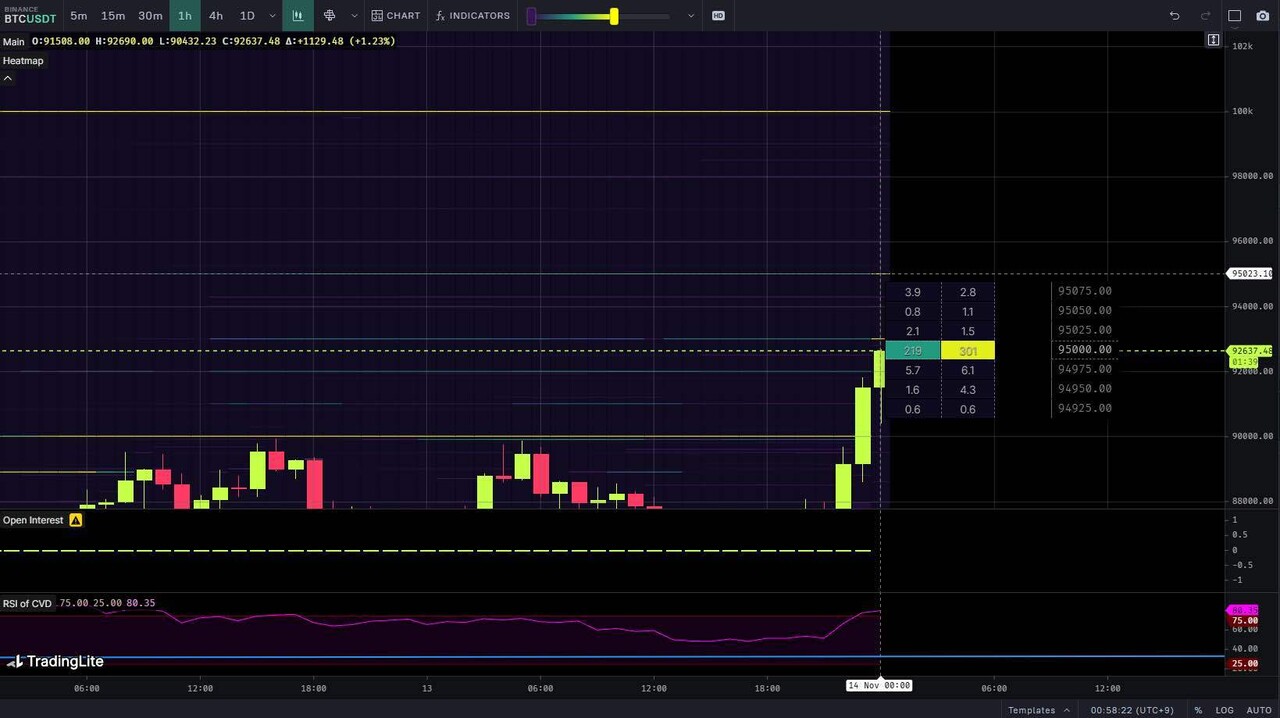Take a chart screenshot with camera icon
This screenshot has width=1280, height=718.
coord(1262,16)
